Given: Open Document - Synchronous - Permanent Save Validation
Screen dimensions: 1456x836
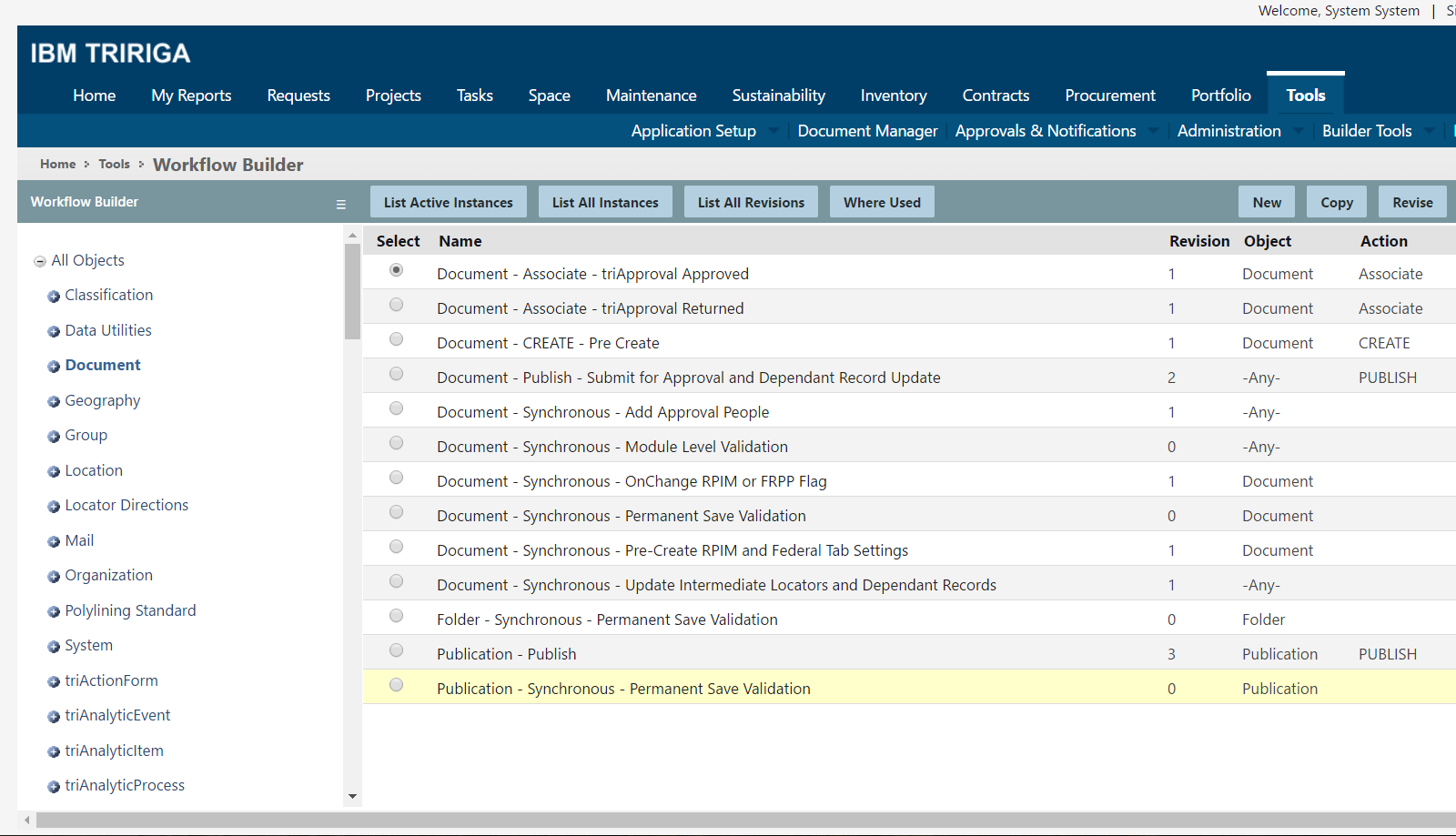Looking at the screenshot, I should point(622,516).
